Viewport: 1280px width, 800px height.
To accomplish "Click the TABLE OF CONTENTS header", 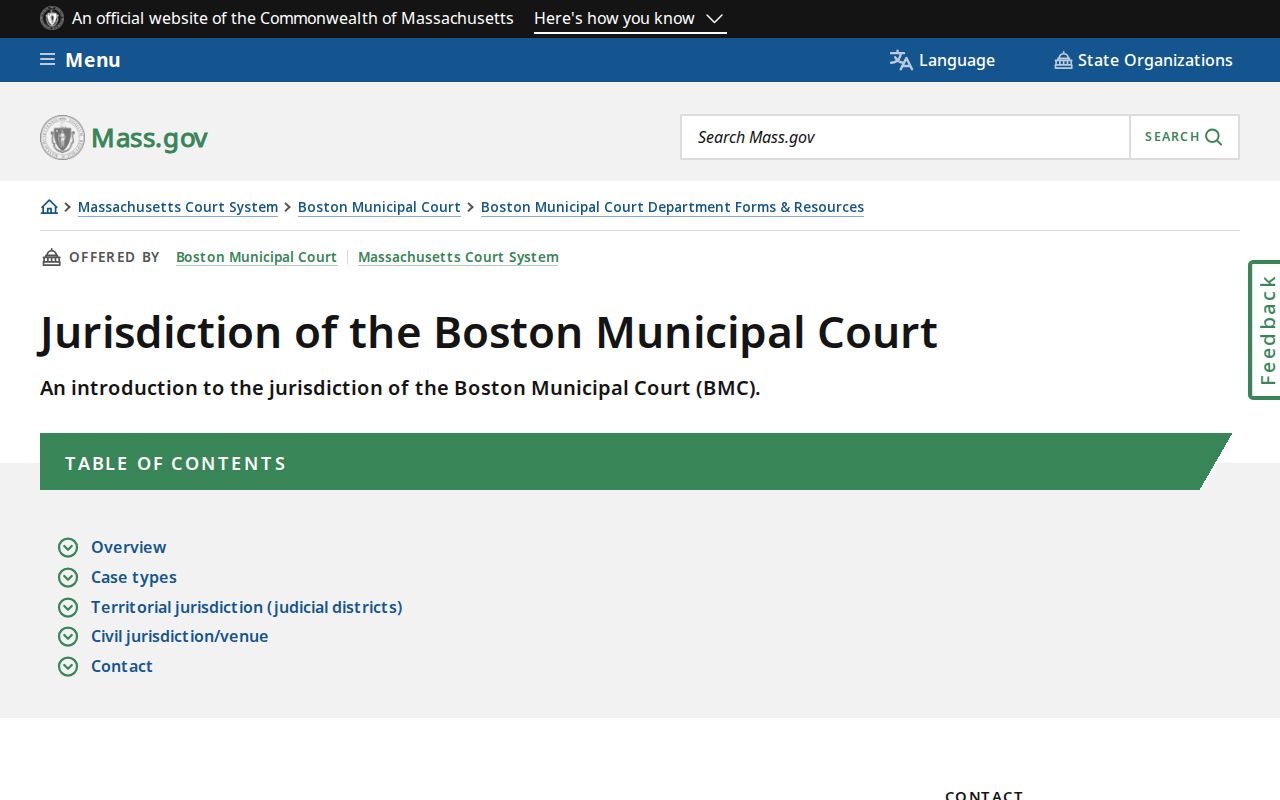I will (x=635, y=462).
